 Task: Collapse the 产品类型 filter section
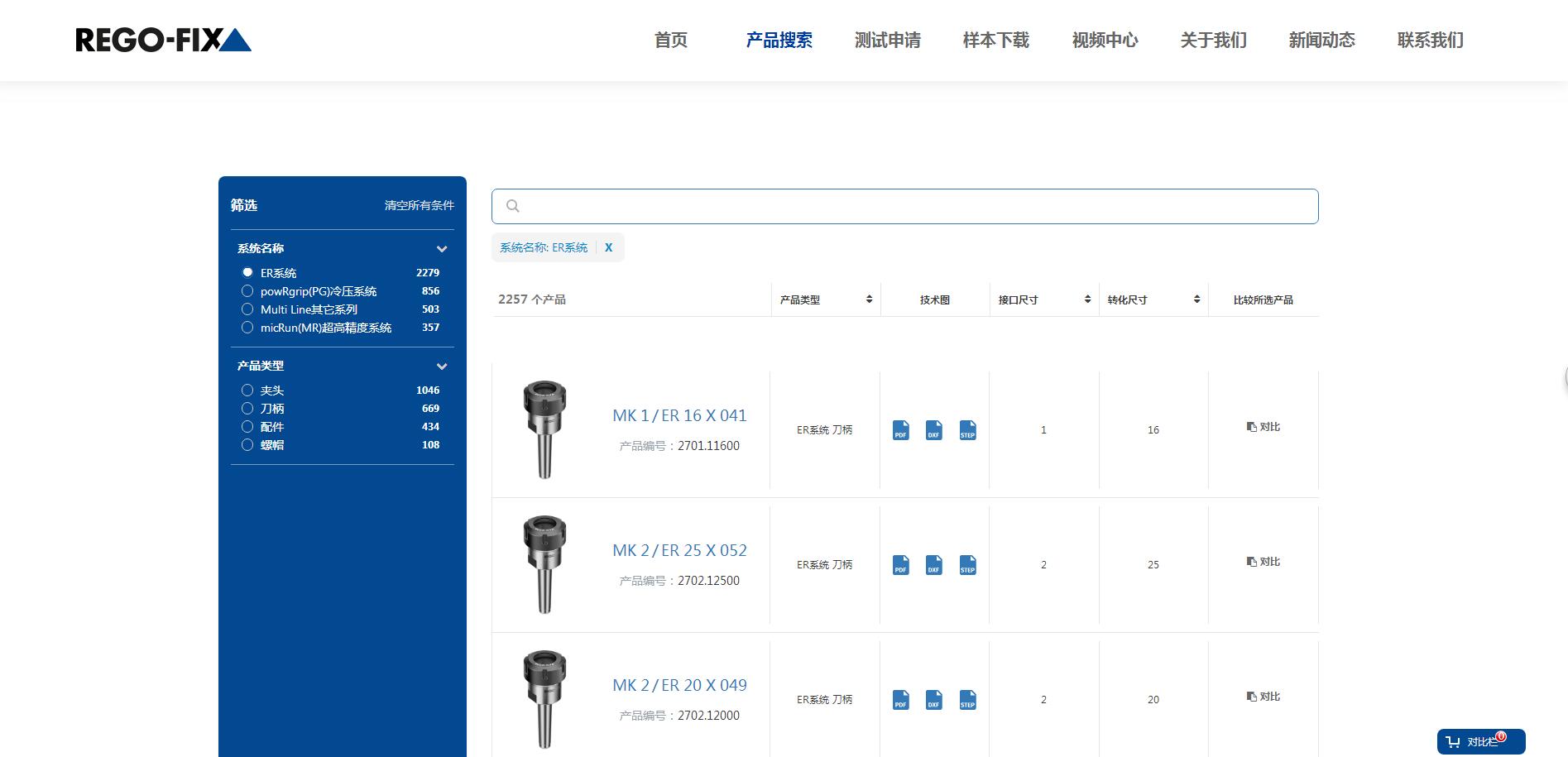(x=442, y=367)
